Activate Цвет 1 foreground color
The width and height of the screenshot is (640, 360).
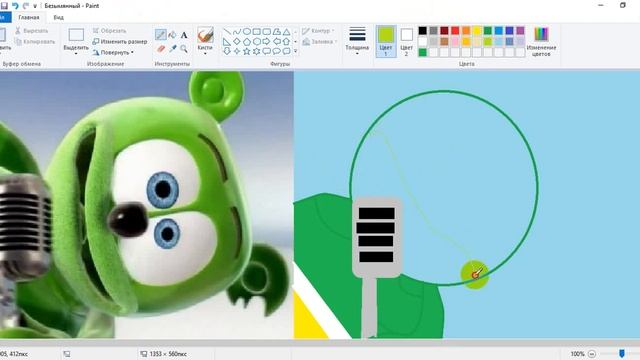386,41
